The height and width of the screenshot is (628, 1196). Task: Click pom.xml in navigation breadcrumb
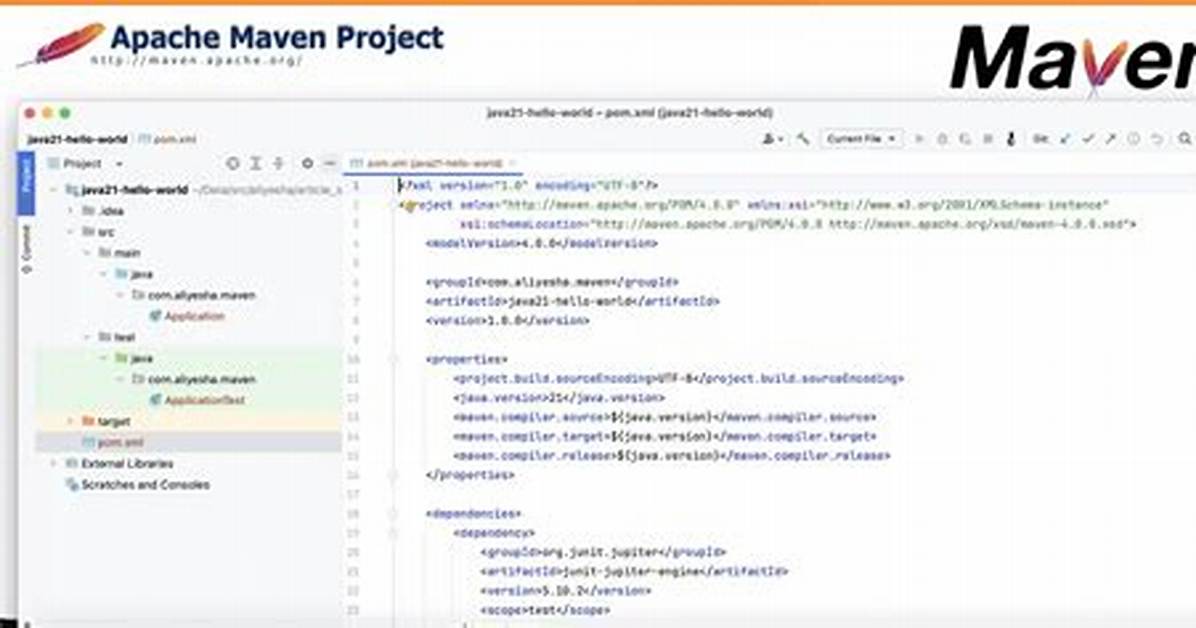coord(169,140)
